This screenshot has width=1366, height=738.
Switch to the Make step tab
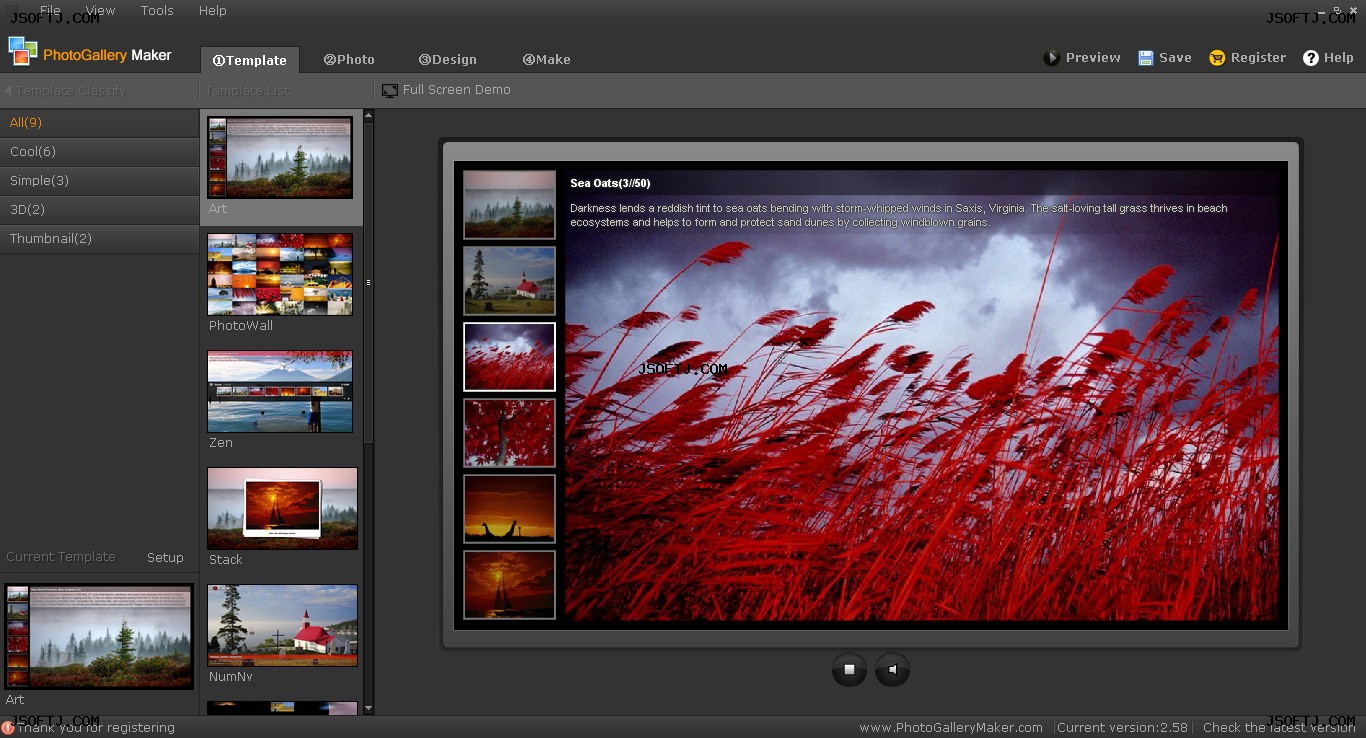(546, 59)
